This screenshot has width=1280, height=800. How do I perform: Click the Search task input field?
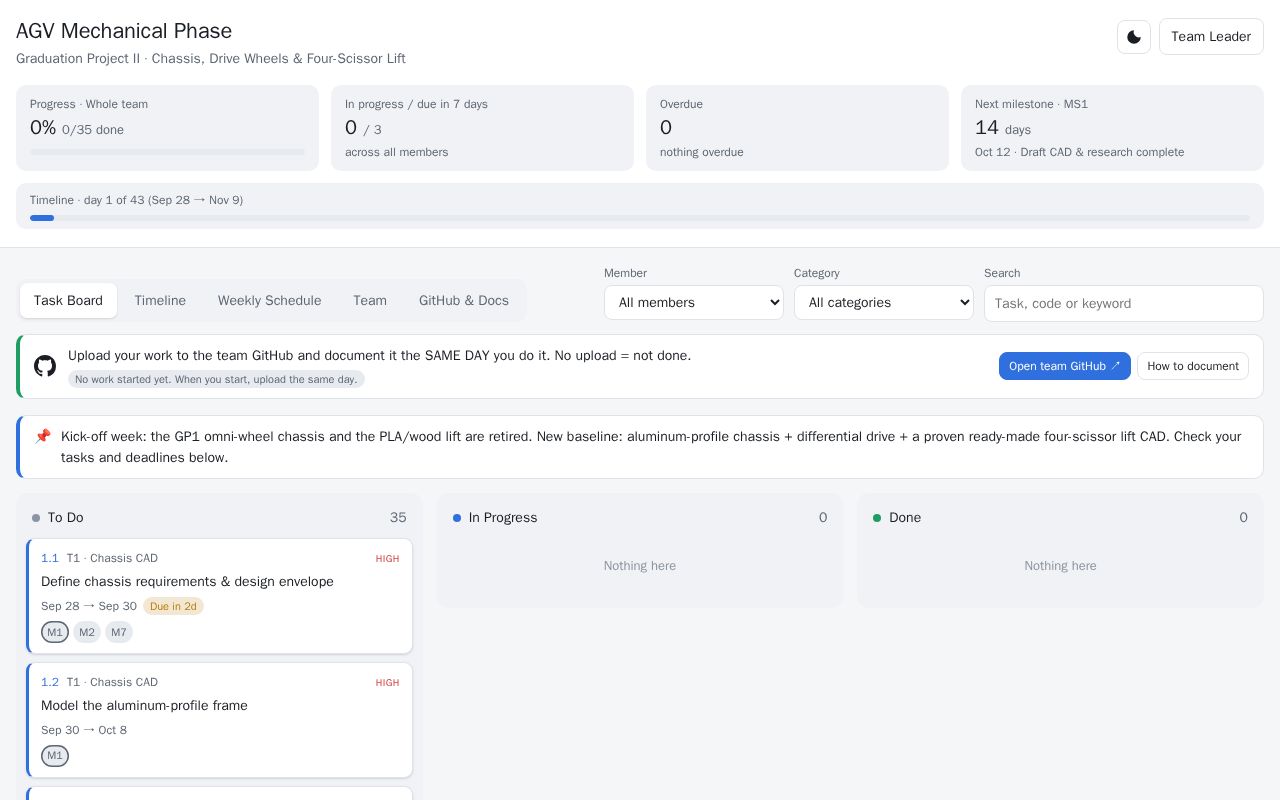point(1124,303)
